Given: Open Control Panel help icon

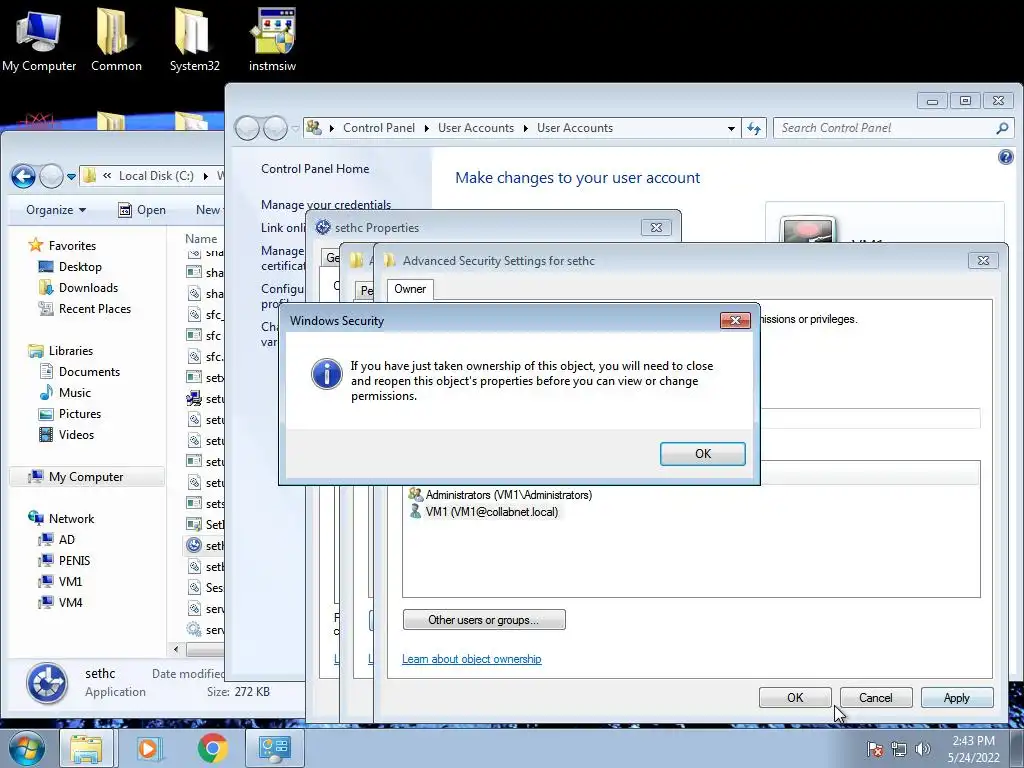Looking at the screenshot, I should pyautogui.click(x=1005, y=157).
